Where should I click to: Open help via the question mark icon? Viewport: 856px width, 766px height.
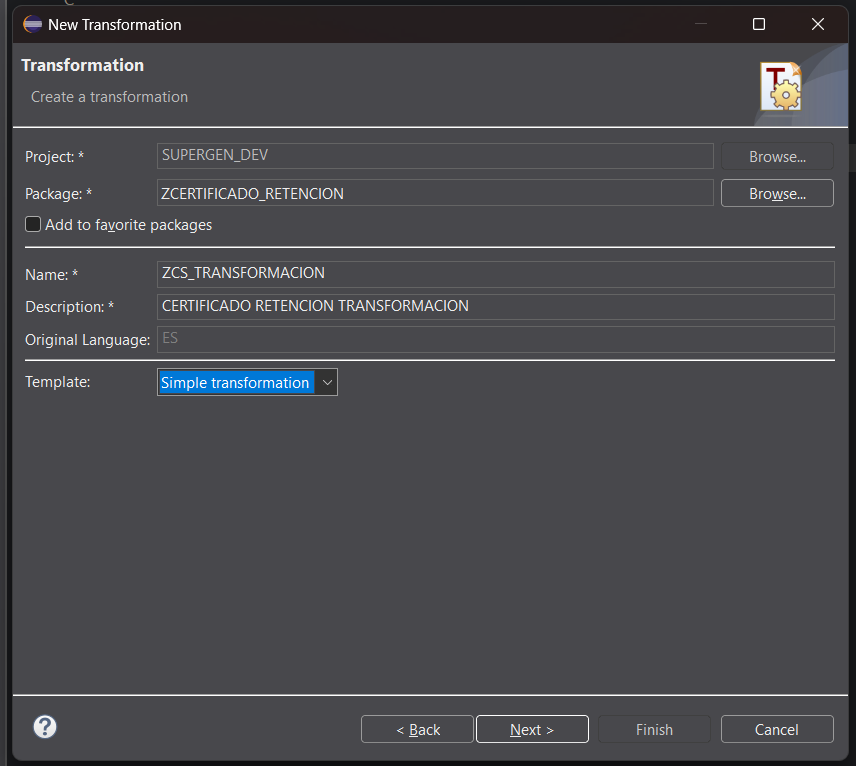click(45, 727)
